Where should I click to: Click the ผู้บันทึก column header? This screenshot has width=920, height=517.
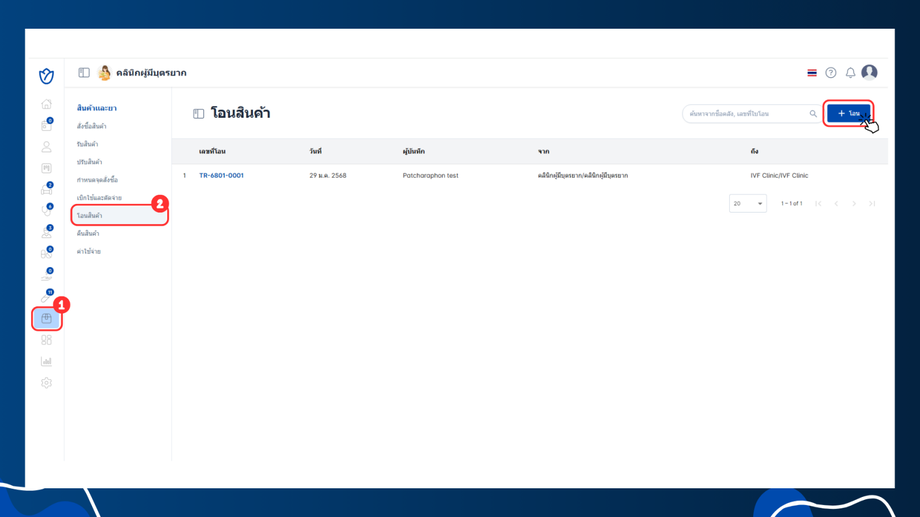(414, 151)
